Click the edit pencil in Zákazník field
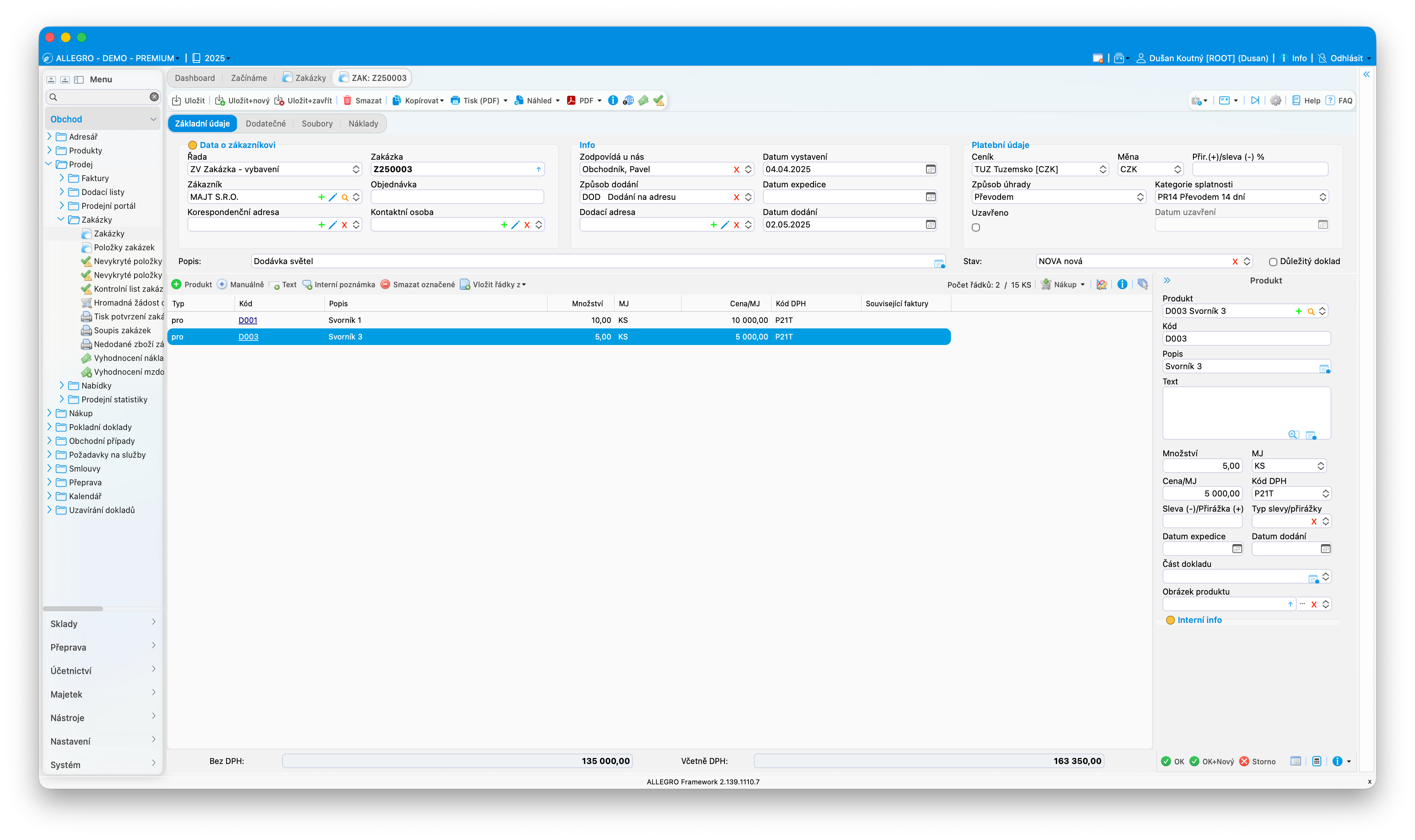The height and width of the screenshot is (840, 1415). pos(333,197)
